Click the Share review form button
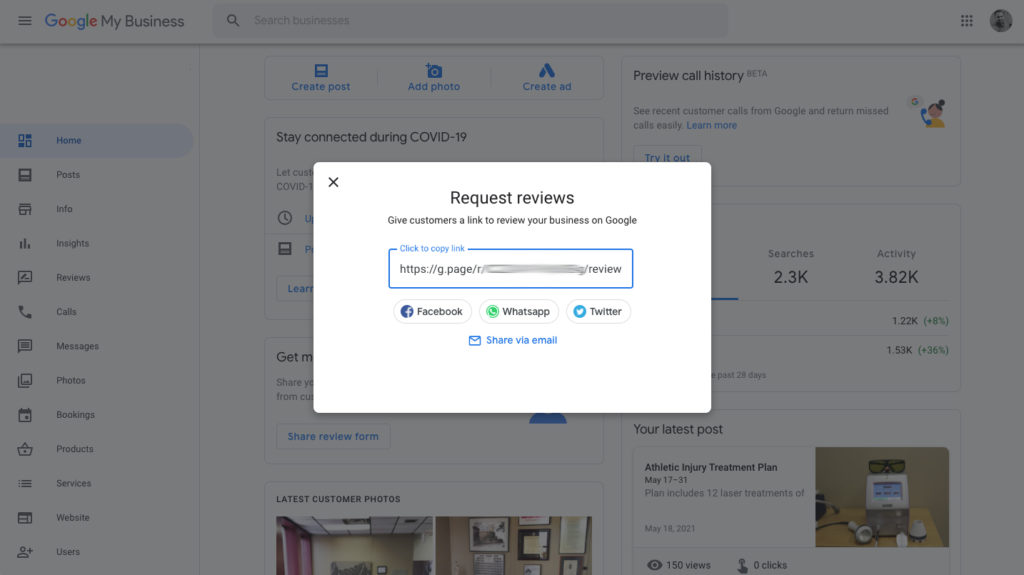 [x=333, y=436]
